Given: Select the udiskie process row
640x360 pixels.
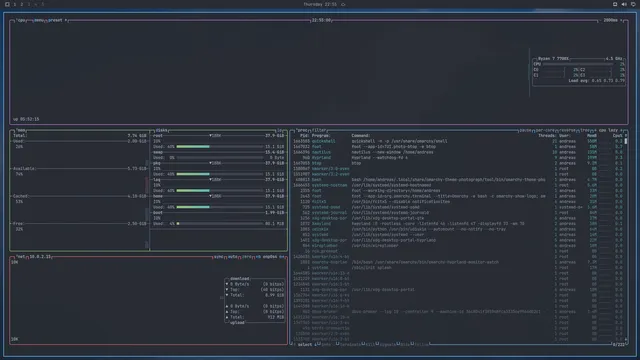Looking at the screenshot, I should (458, 229).
